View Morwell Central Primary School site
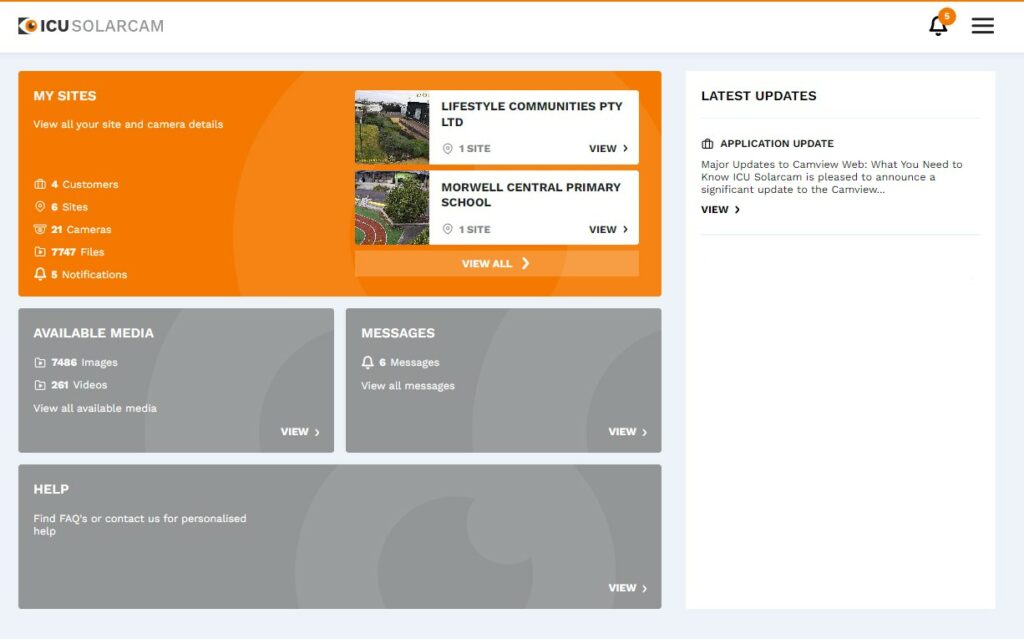The height and width of the screenshot is (639, 1024). 608,229
